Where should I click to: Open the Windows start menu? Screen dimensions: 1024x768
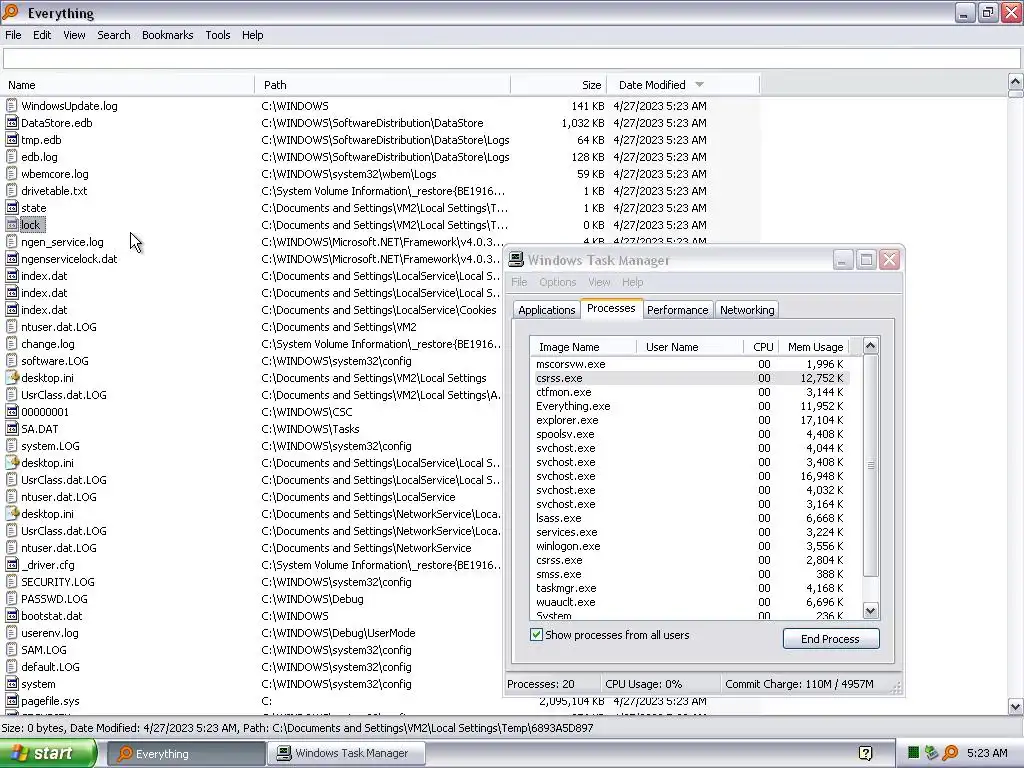coord(48,753)
